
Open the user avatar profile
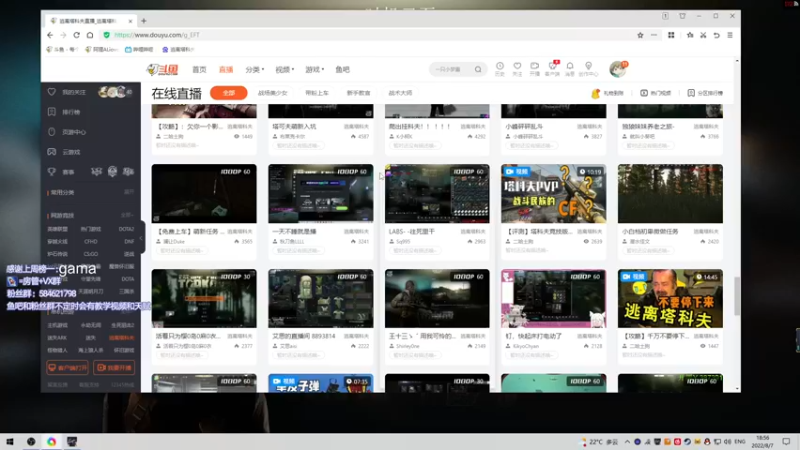(x=618, y=69)
